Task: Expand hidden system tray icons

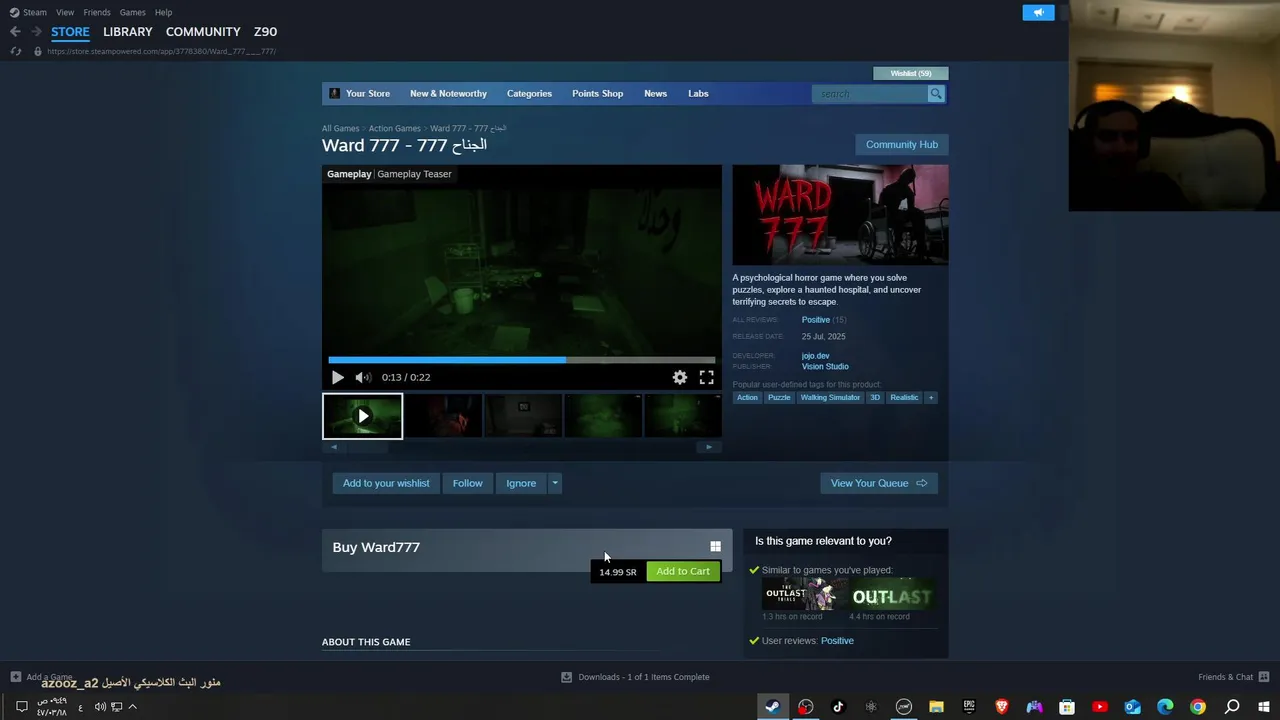Action: coord(132,707)
